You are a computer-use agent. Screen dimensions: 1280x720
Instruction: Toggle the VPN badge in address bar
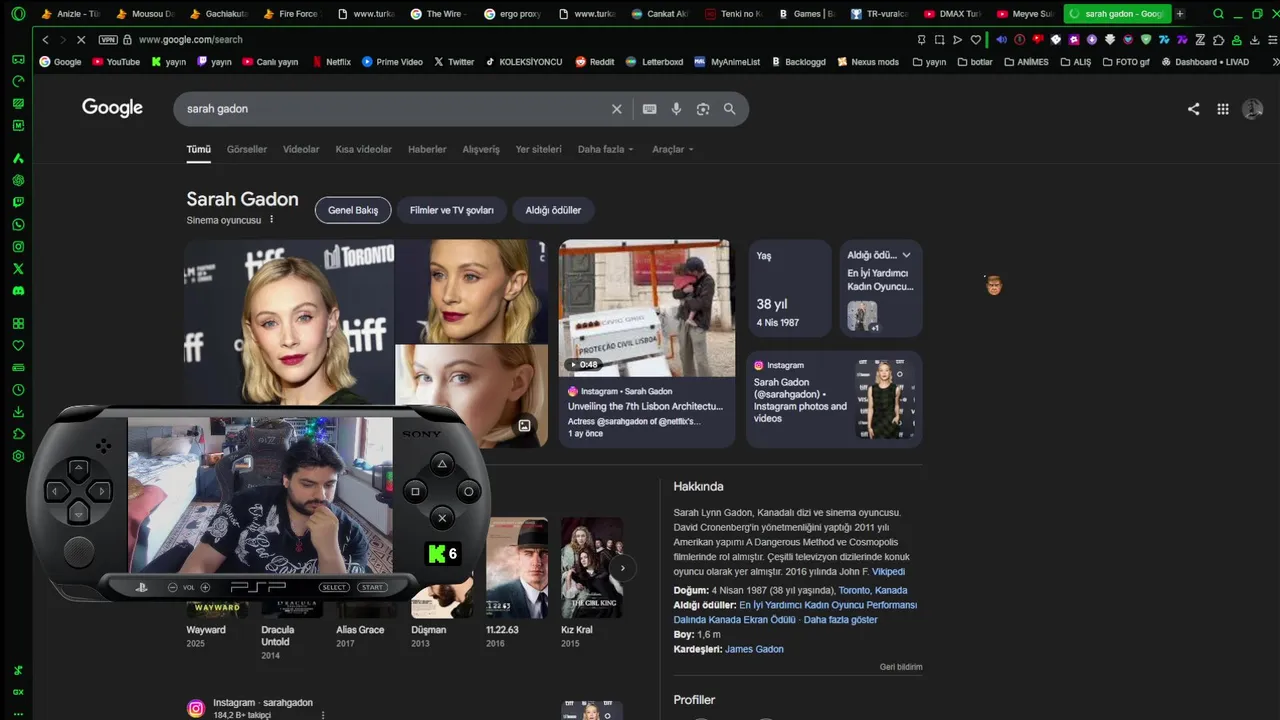(x=108, y=39)
